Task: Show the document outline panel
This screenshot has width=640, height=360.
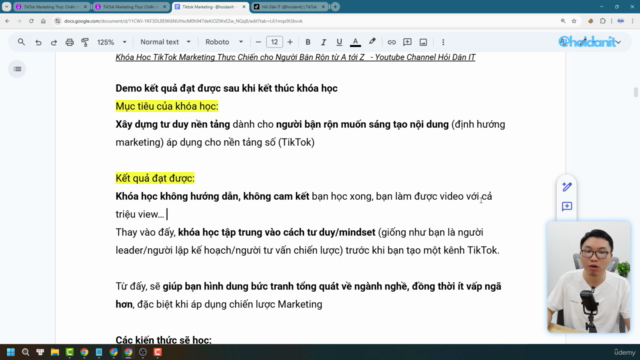Action: (17, 69)
